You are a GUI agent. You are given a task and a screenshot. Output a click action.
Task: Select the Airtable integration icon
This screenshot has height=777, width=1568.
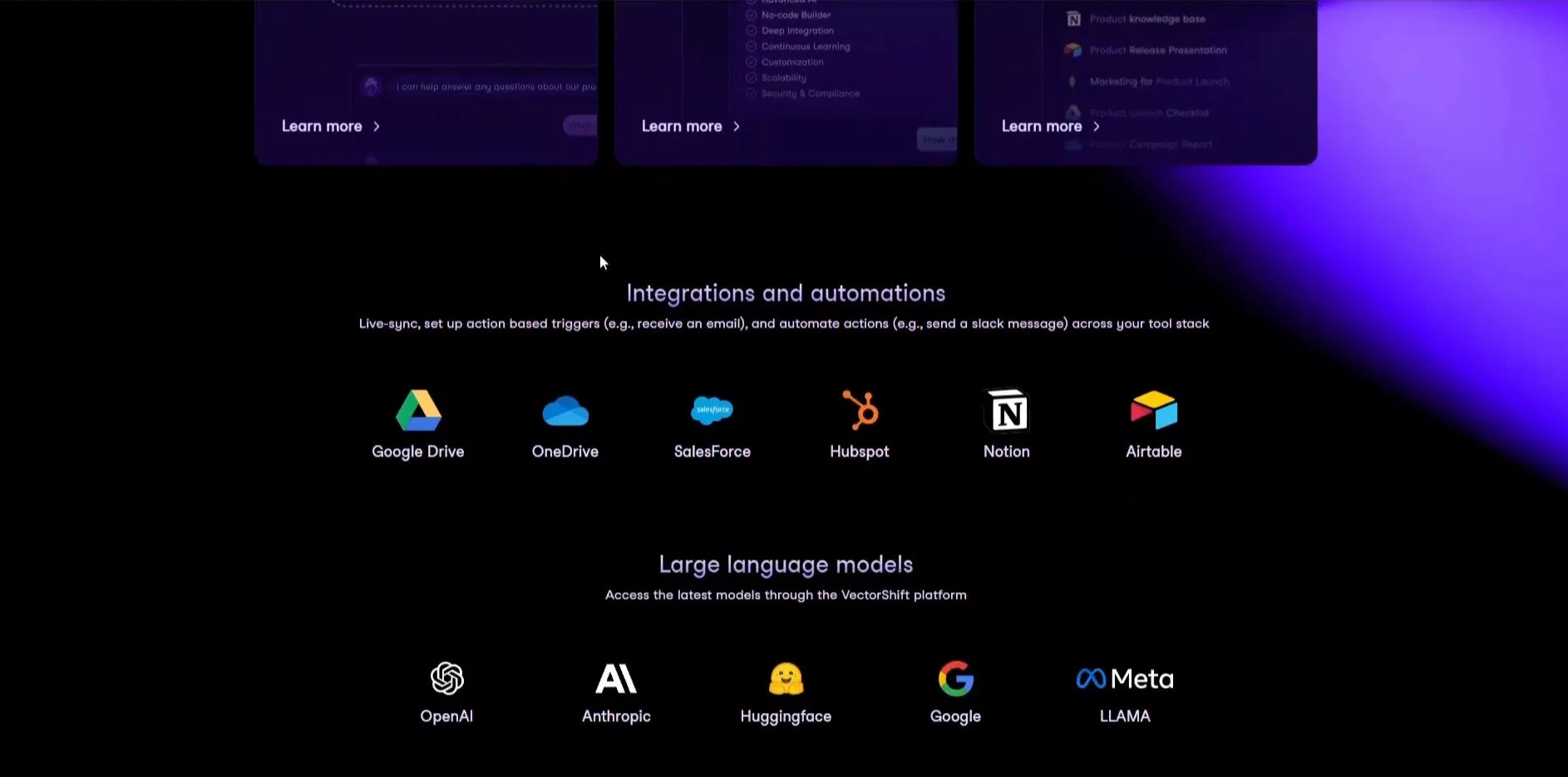[x=1153, y=408]
